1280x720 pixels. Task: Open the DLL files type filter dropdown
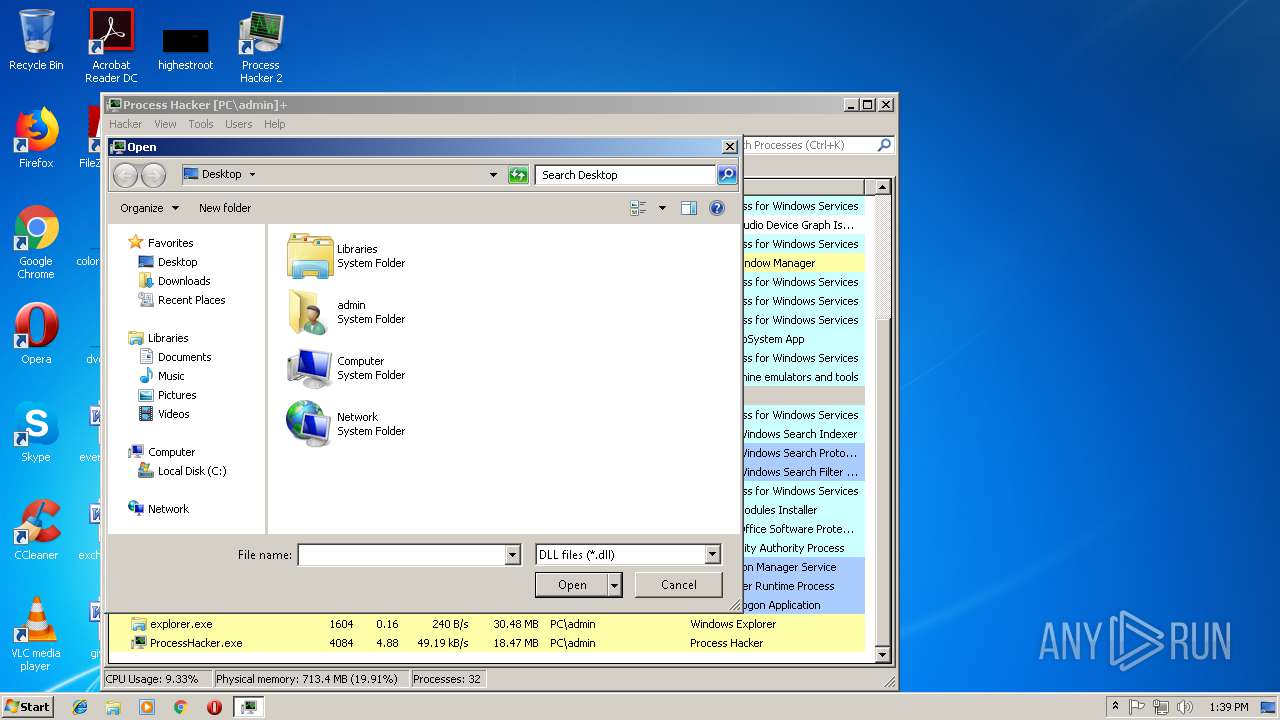(712, 555)
